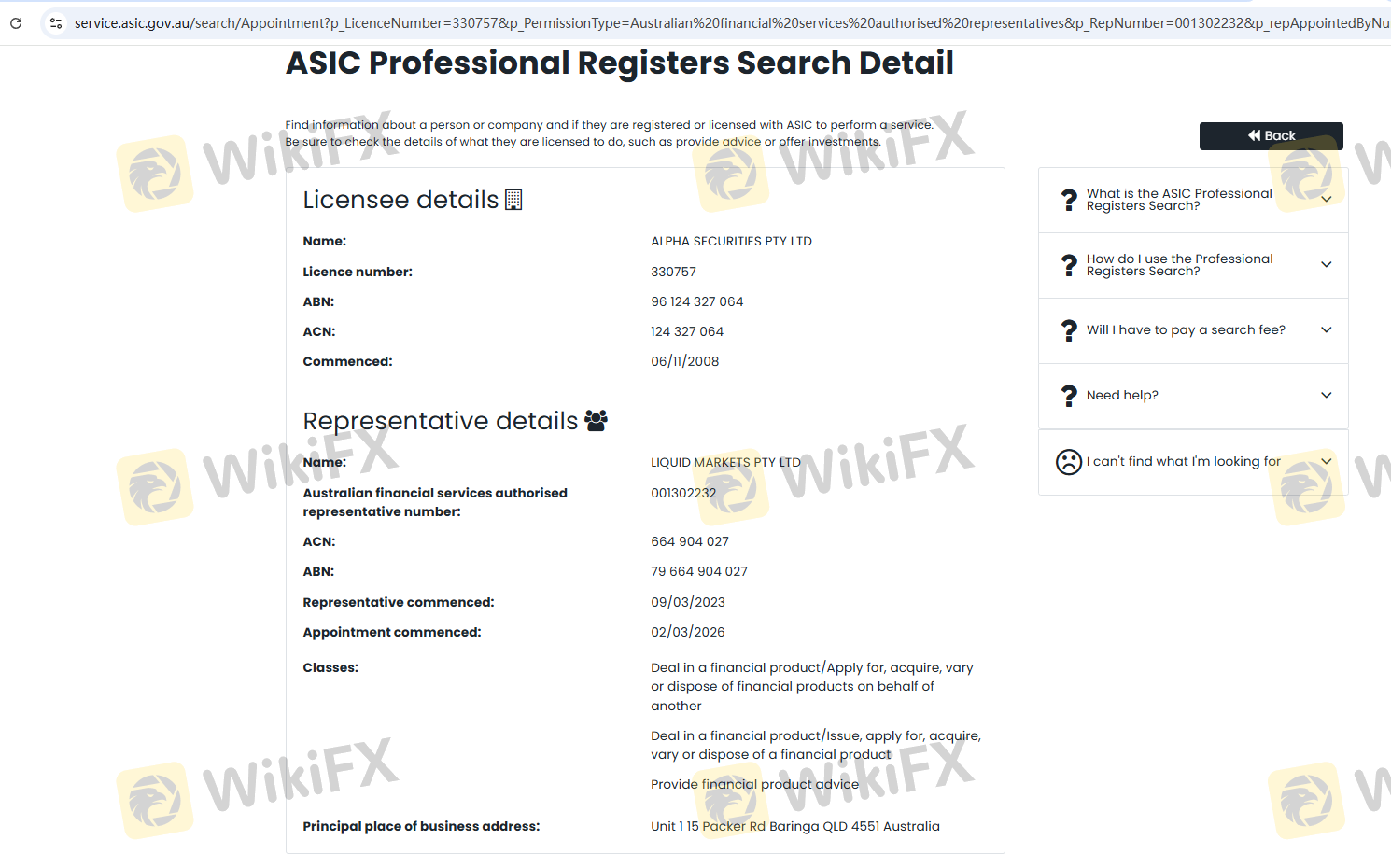Click licence number value 330757
The height and width of the screenshot is (868, 1391).
point(673,272)
